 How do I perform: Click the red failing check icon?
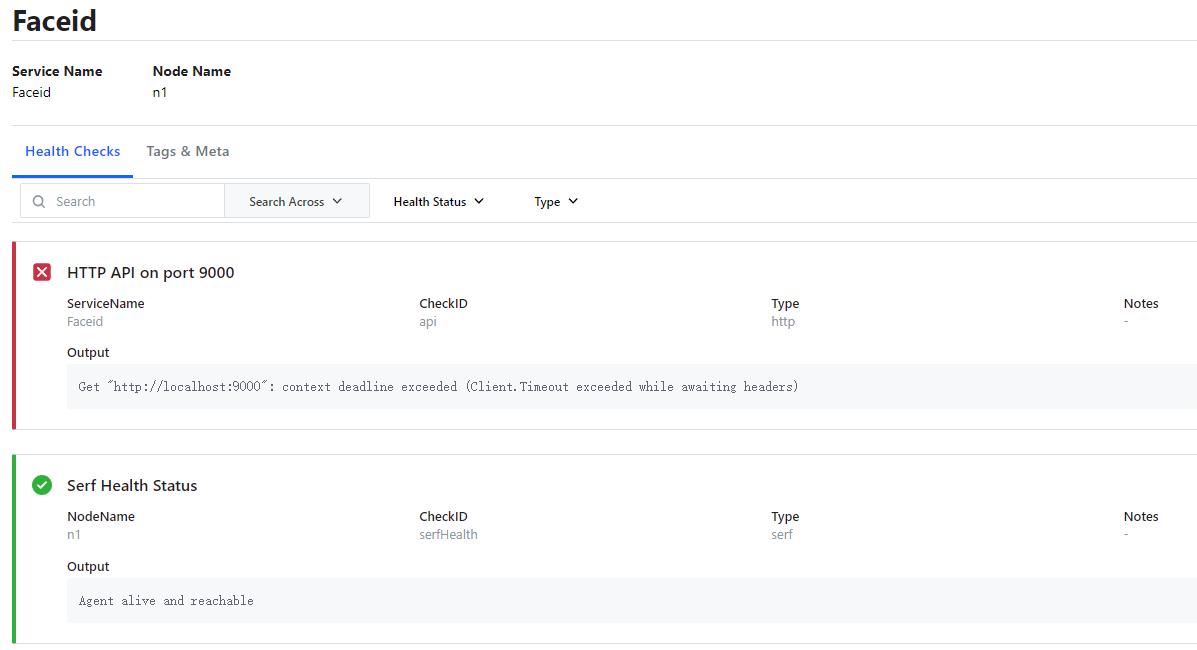point(42,272)
